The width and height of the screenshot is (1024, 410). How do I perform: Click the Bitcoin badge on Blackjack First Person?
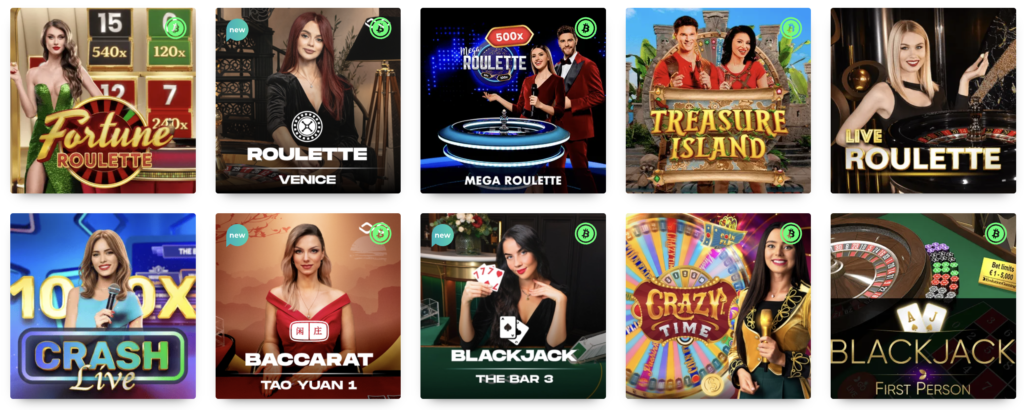click(996, 233)
